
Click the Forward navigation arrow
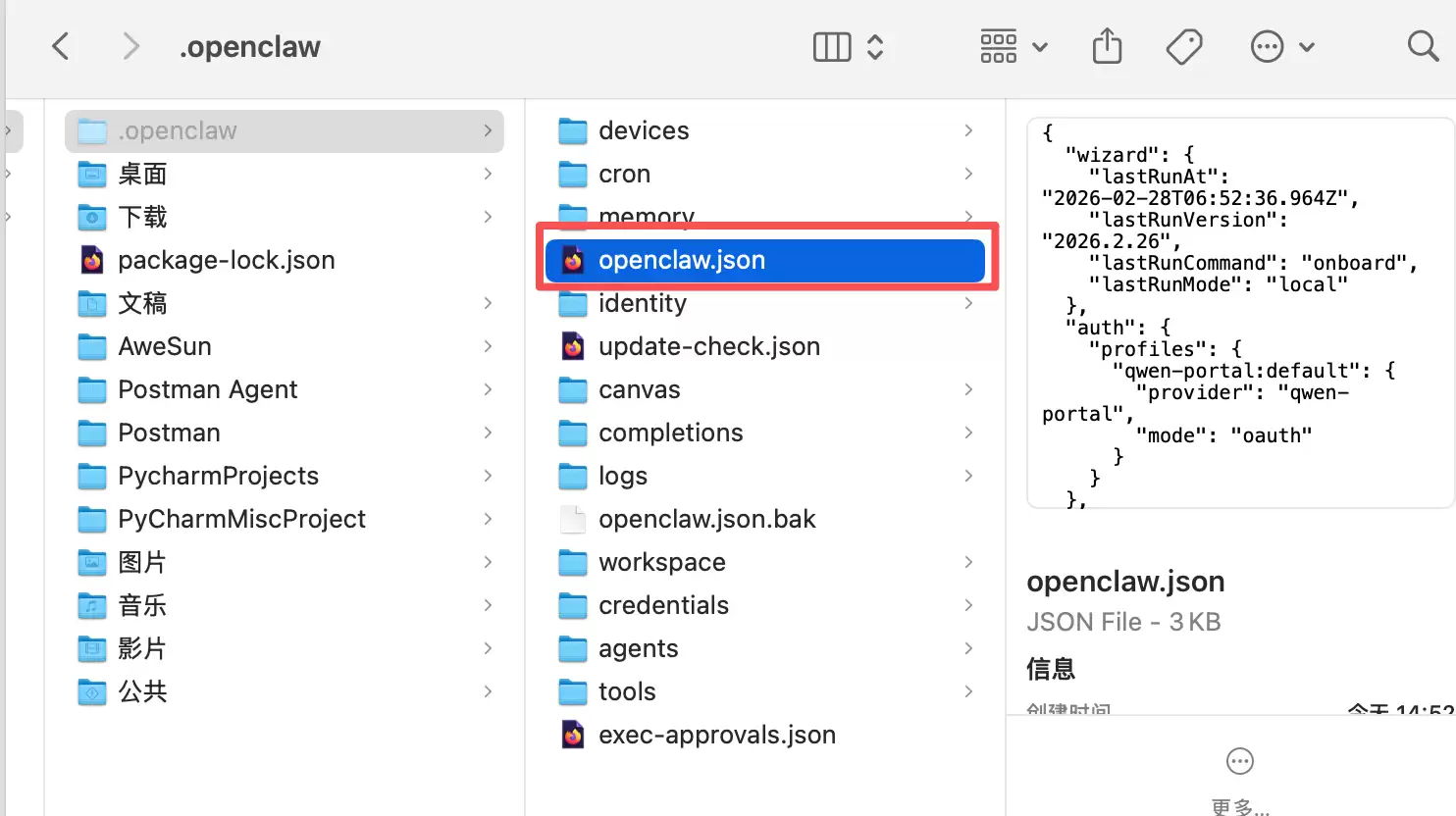click(x=130, y=46)
